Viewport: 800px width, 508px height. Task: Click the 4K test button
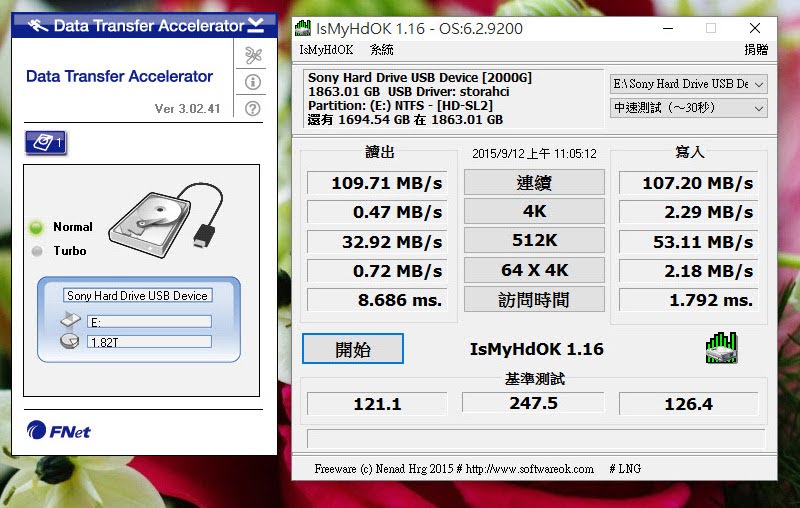tap(534, 211)
